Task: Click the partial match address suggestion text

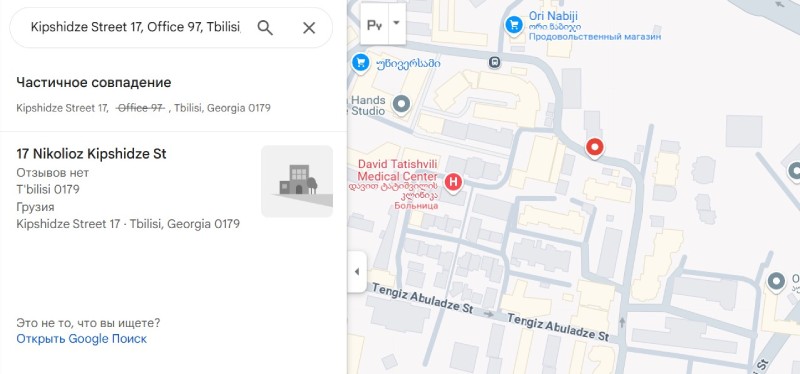Action: tap(143, 108)
